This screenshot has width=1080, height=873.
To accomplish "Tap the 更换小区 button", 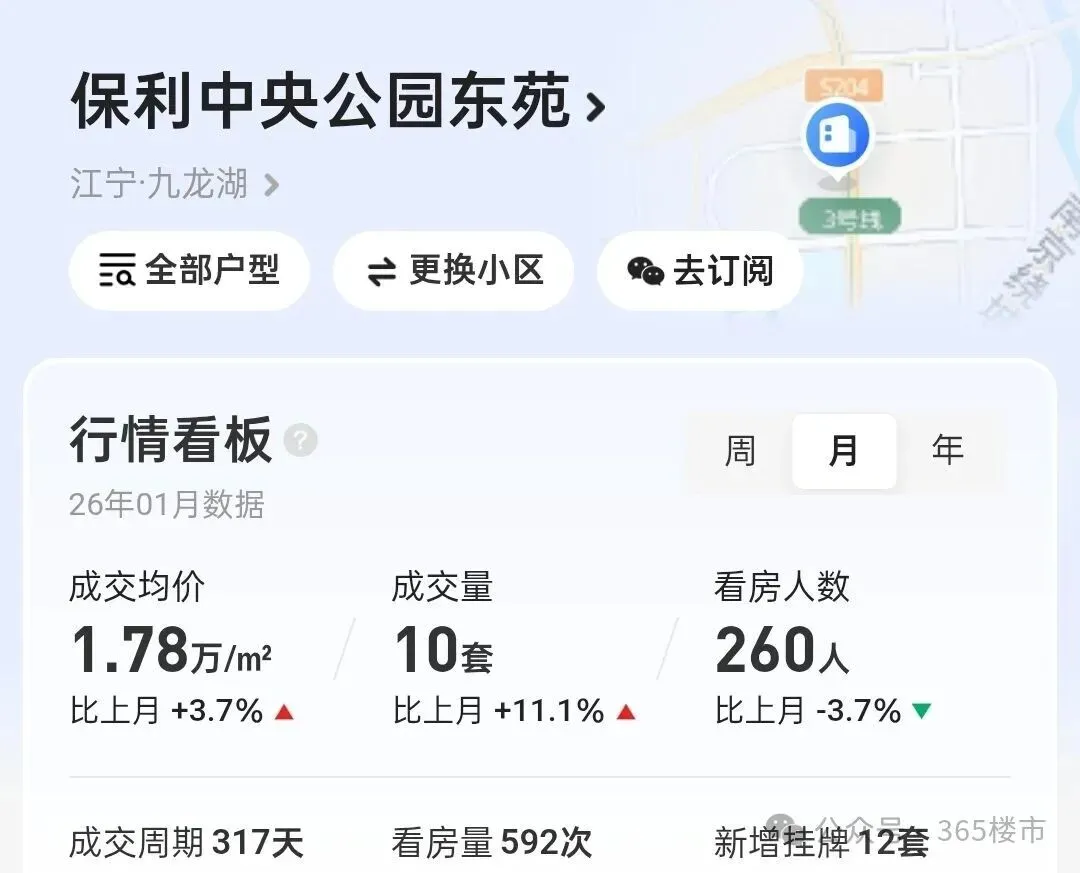I will tap(453, 271).
